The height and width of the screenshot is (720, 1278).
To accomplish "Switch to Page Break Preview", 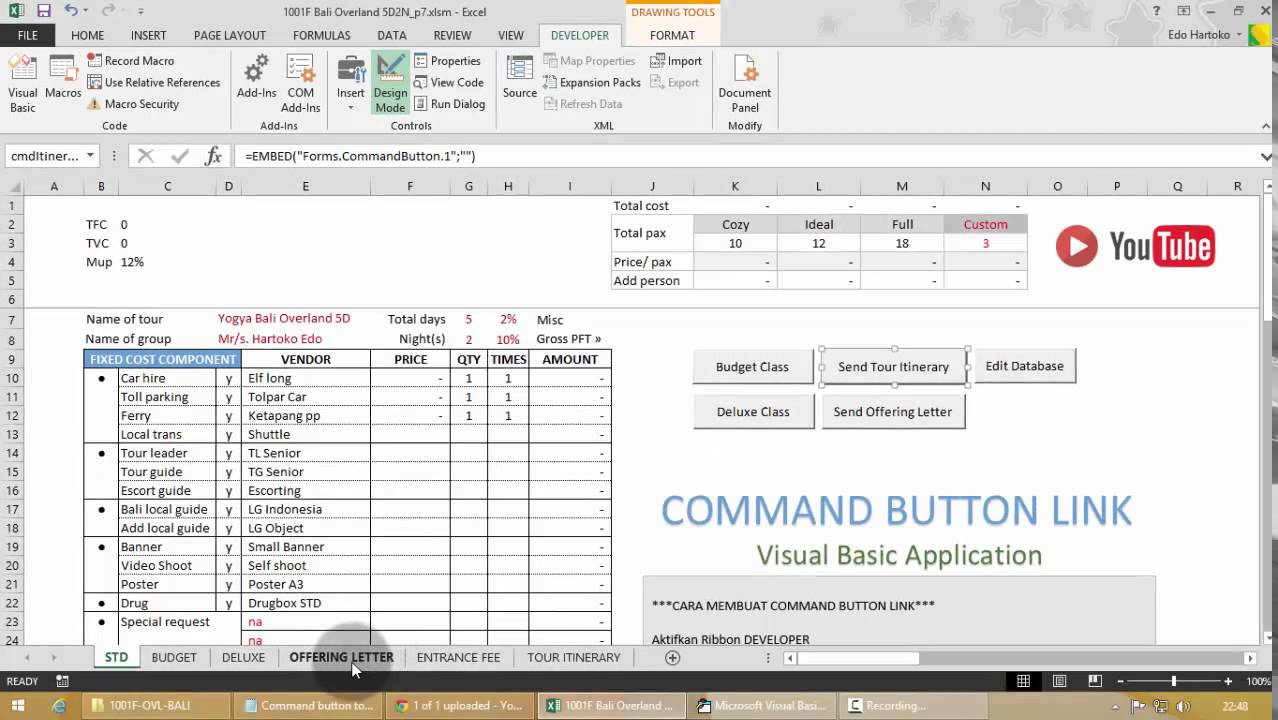I will point(1095,681).
